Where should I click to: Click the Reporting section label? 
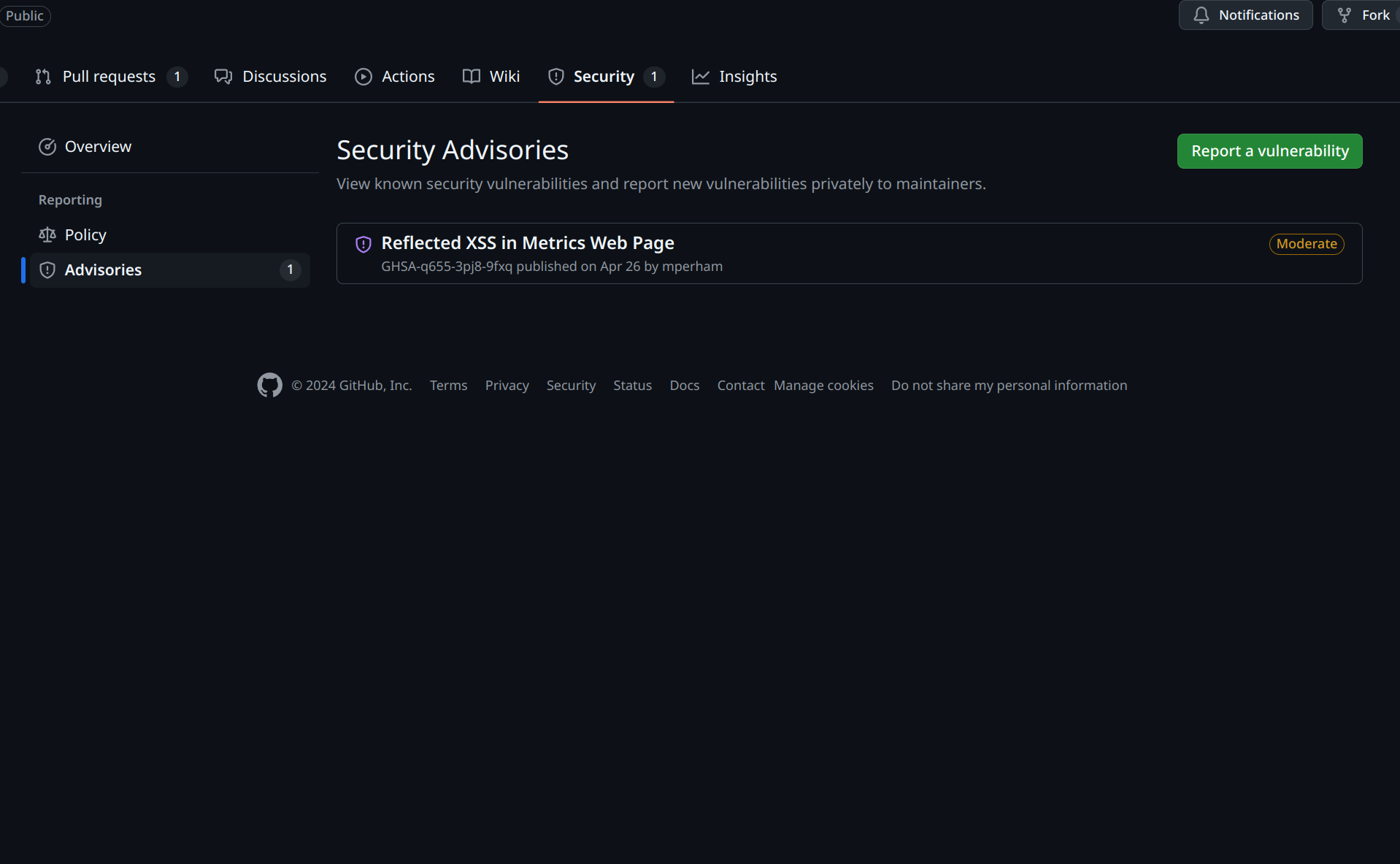pos(71,200)
